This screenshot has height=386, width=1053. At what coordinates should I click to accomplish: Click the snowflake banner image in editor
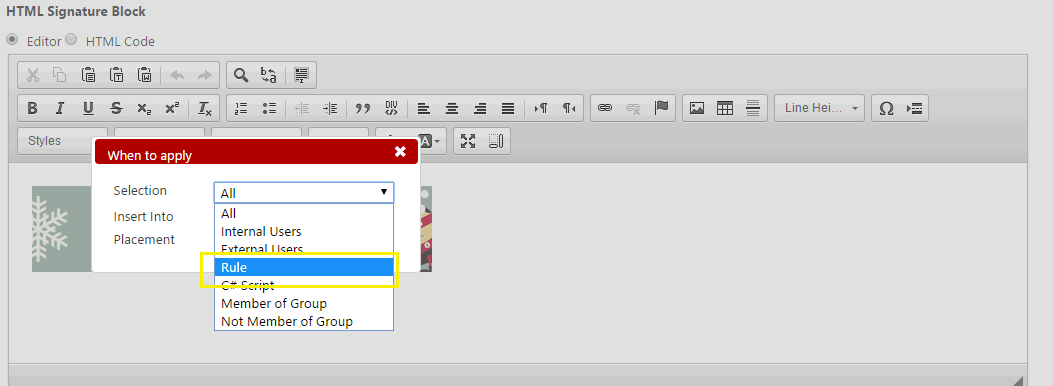pos(61,229)
